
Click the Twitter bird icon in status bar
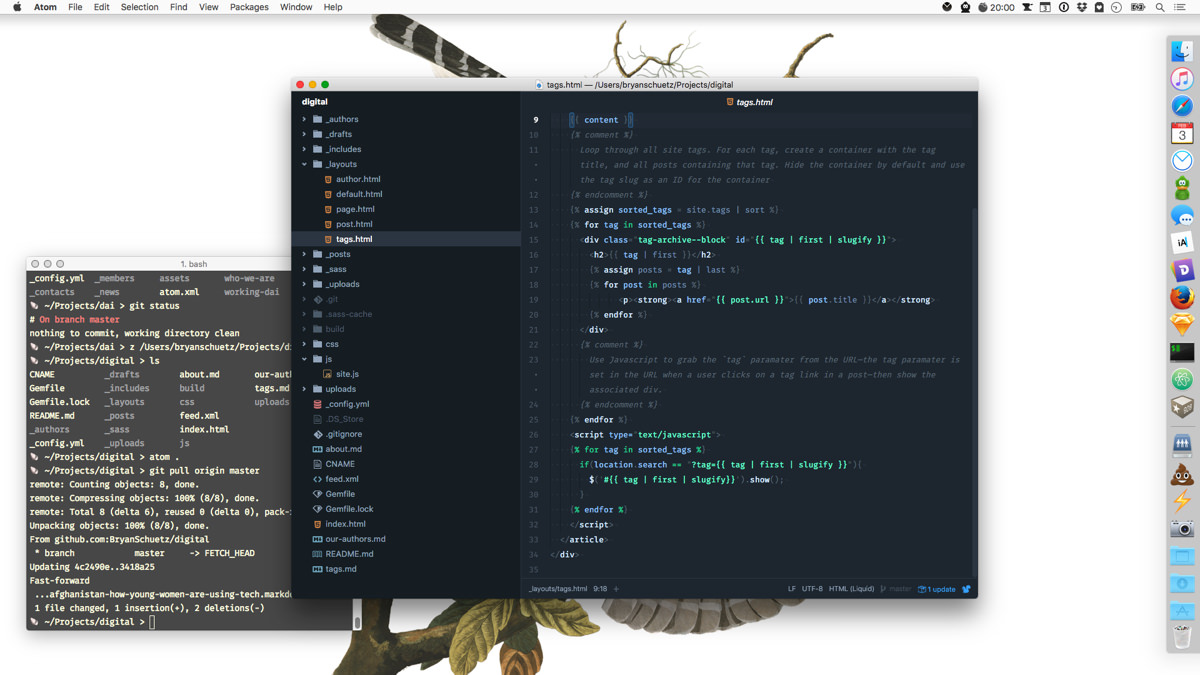point(966,589)
